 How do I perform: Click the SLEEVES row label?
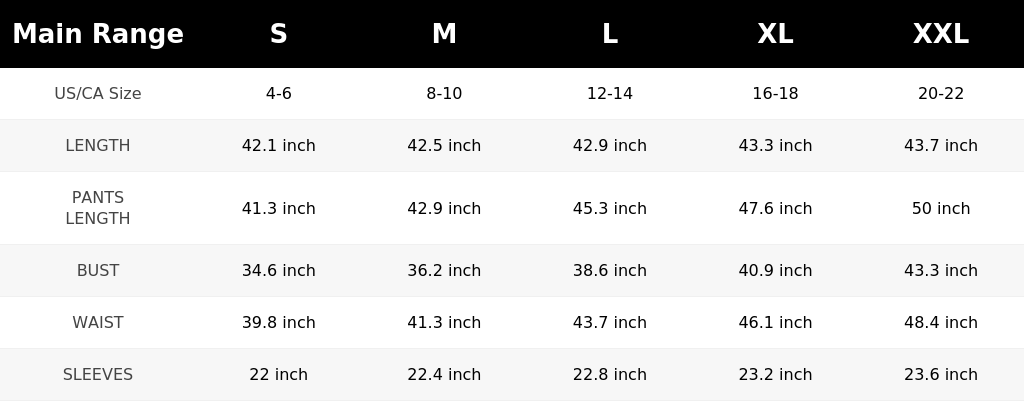click(x=98, y=375)
